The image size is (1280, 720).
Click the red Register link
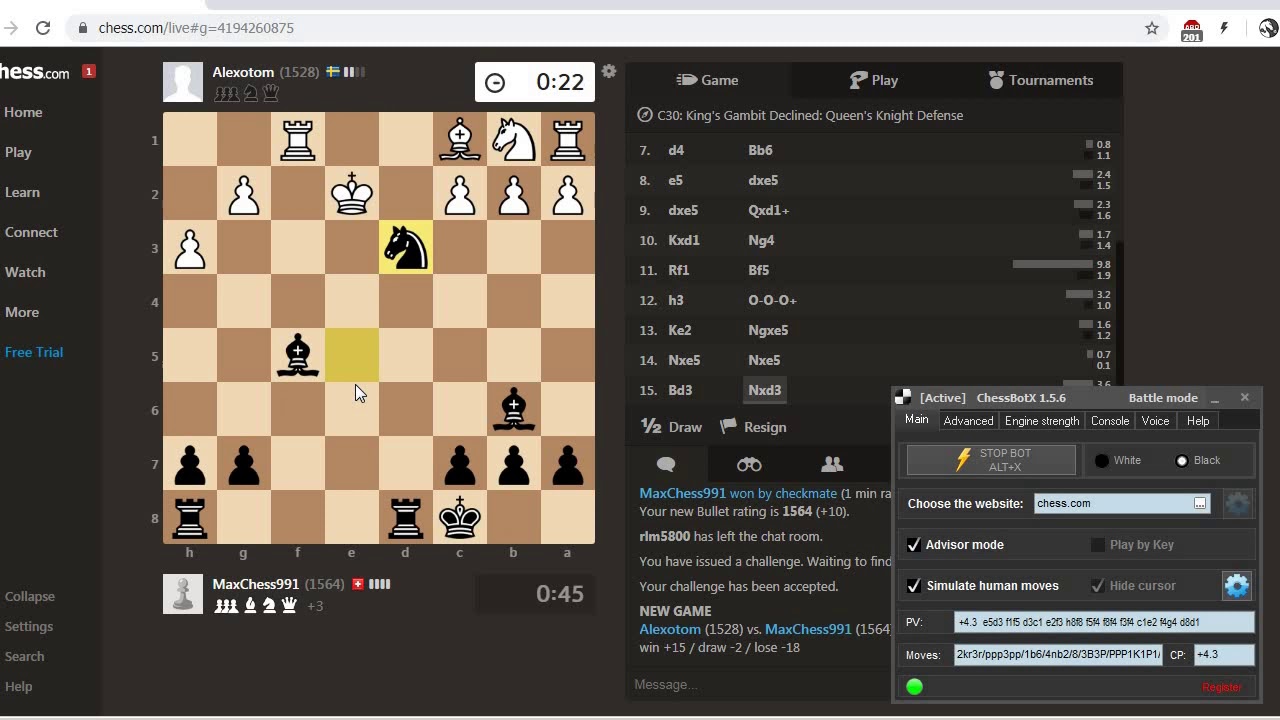coord(1222,687)
